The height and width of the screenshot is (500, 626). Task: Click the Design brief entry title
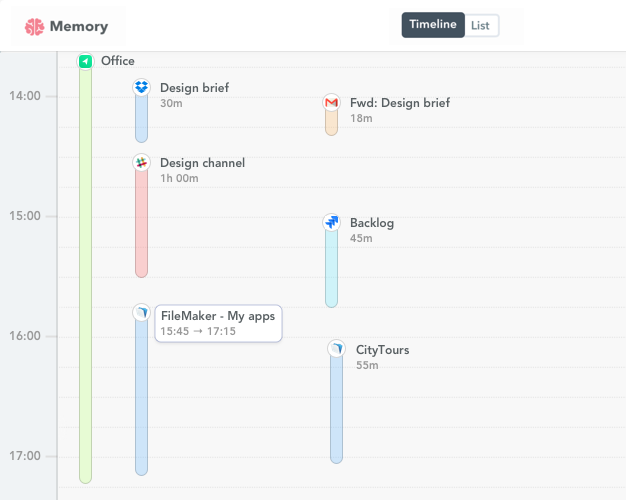[194, 88]
